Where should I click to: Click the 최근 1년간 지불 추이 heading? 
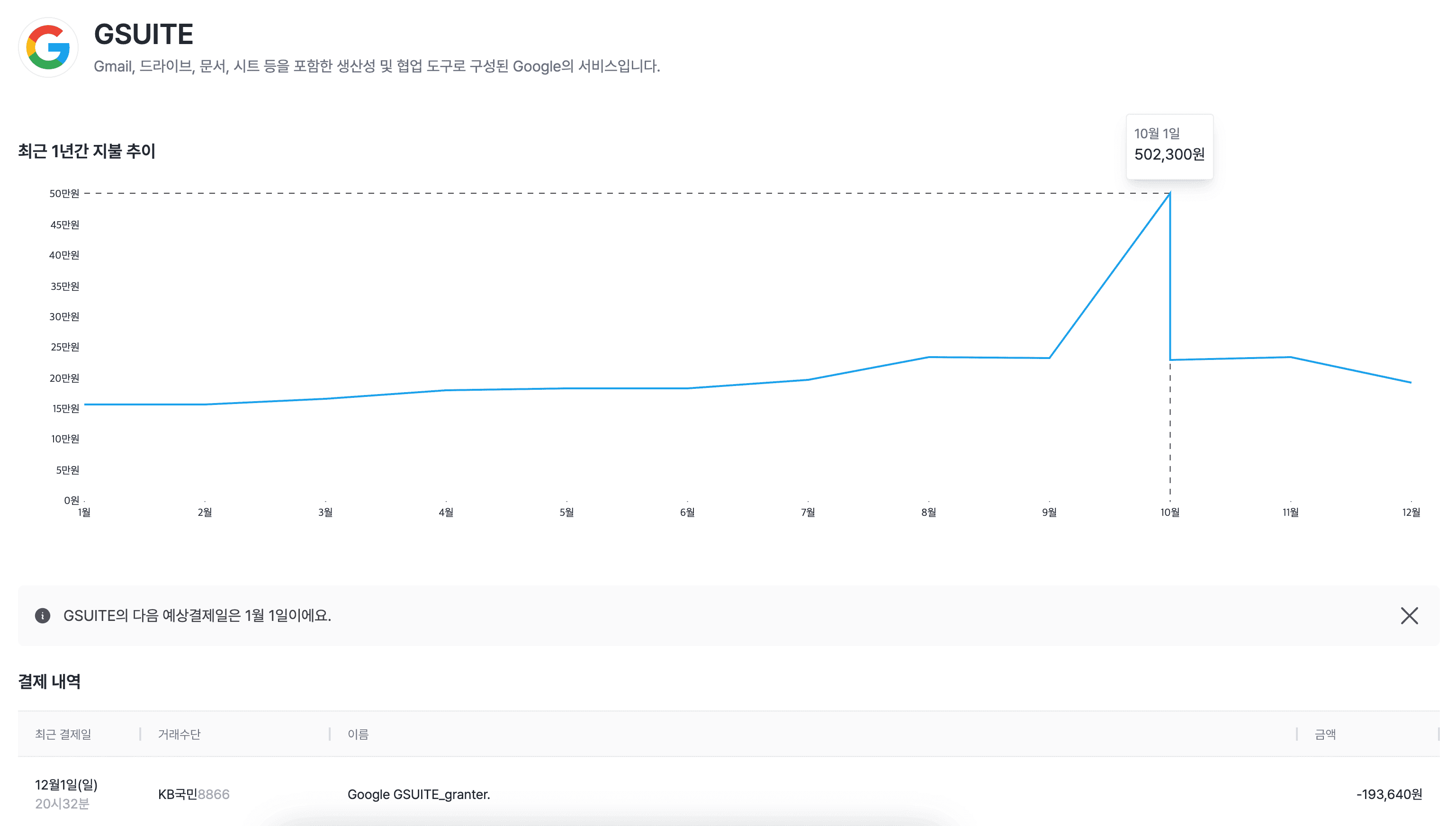[87, 151]
